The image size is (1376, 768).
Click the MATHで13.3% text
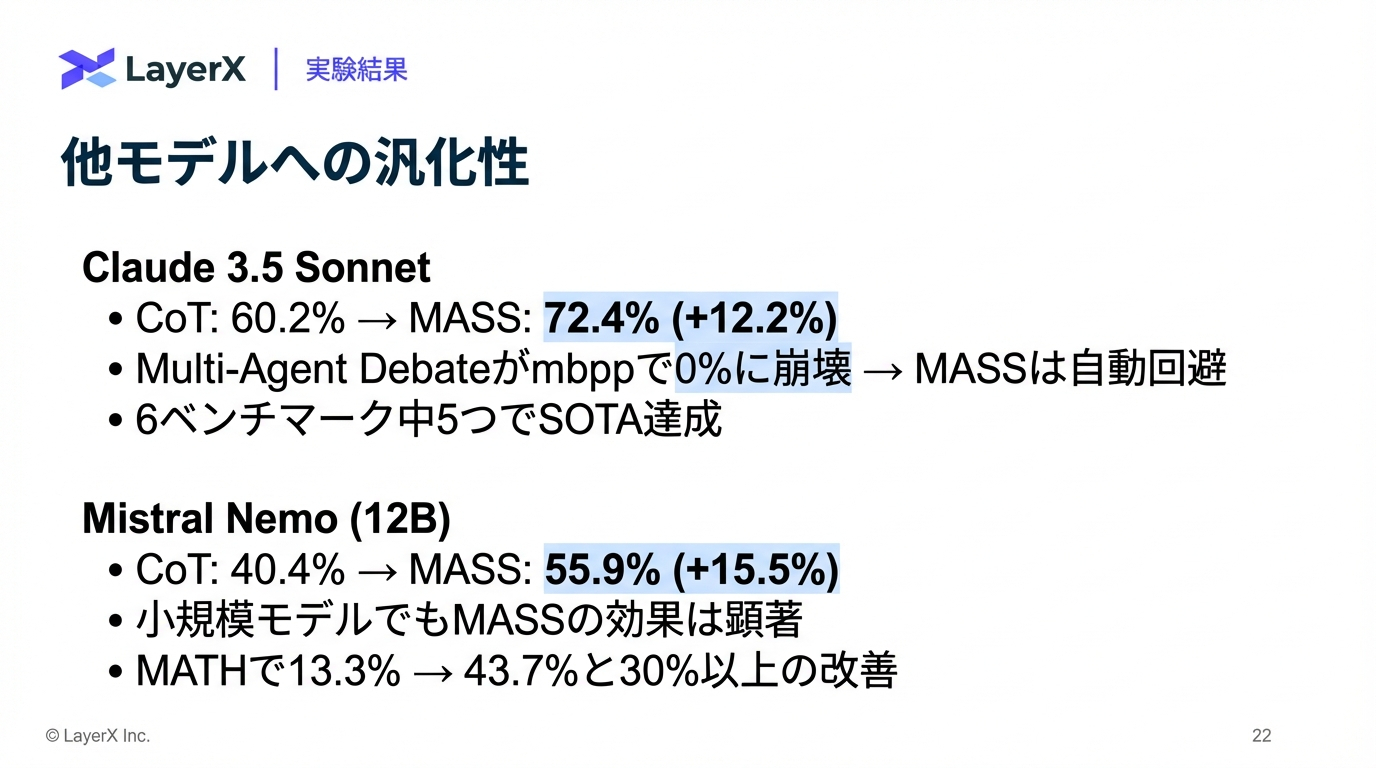click(x=268, y=671)
